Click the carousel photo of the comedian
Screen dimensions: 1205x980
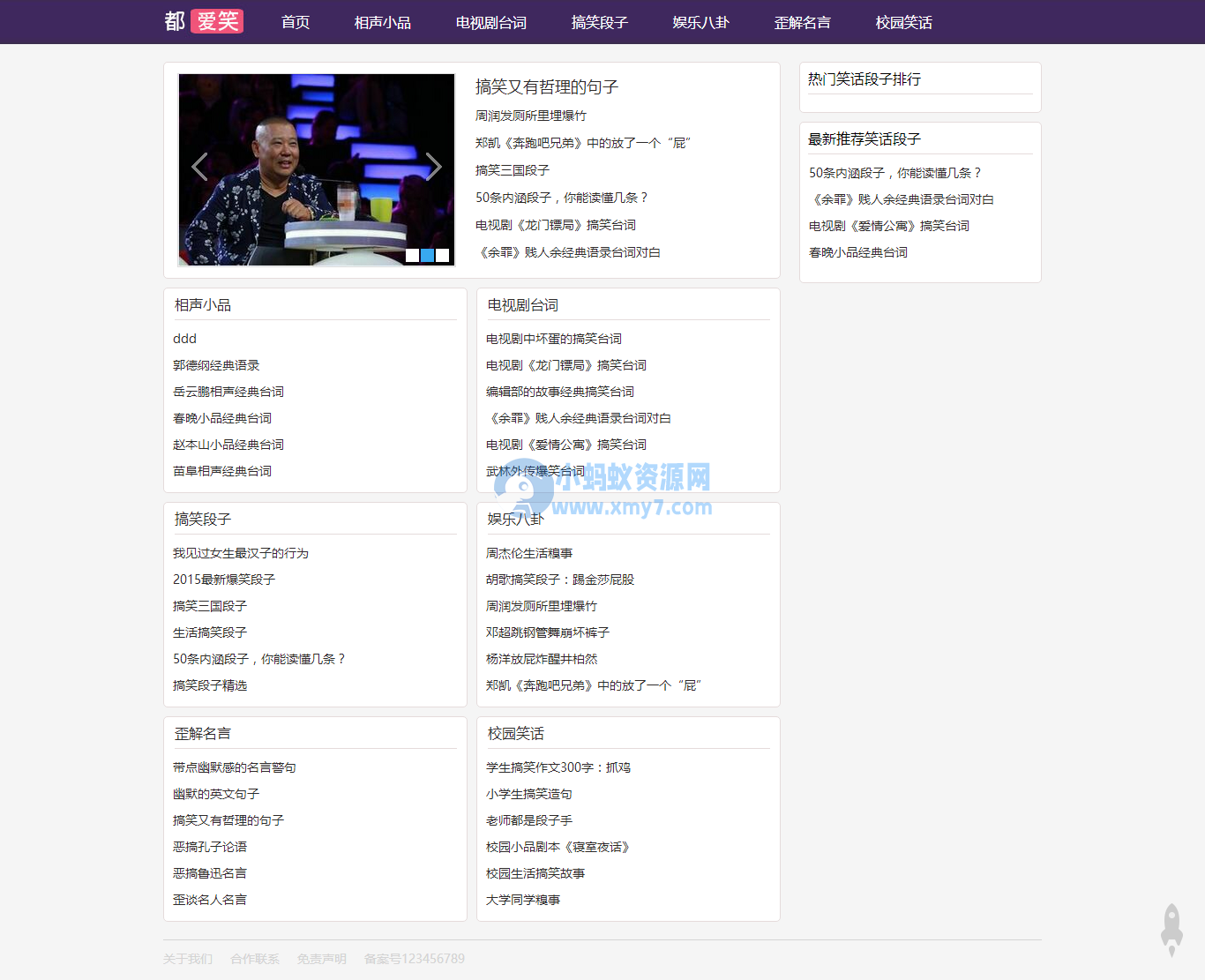pos(317,169)
